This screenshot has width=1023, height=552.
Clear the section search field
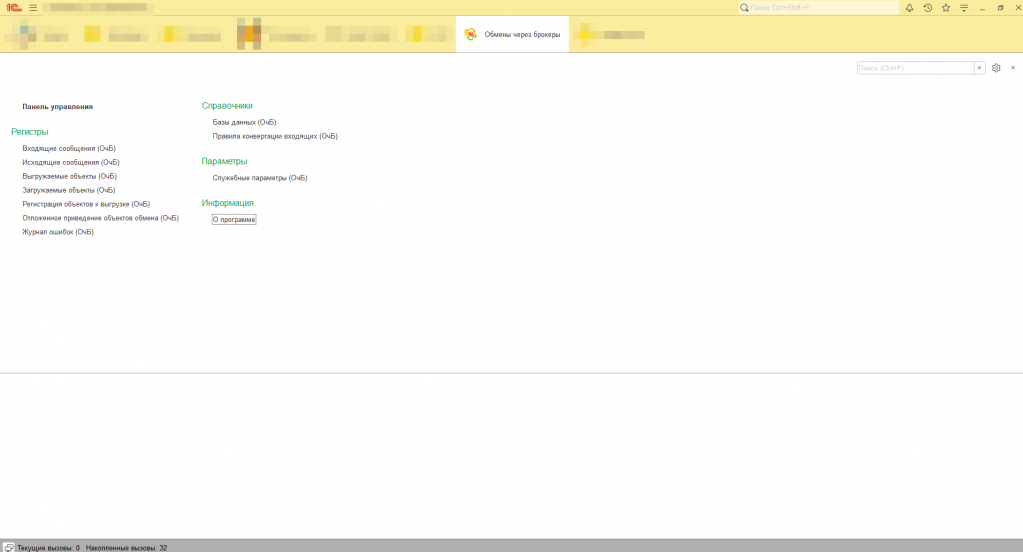tap(979, 68)
